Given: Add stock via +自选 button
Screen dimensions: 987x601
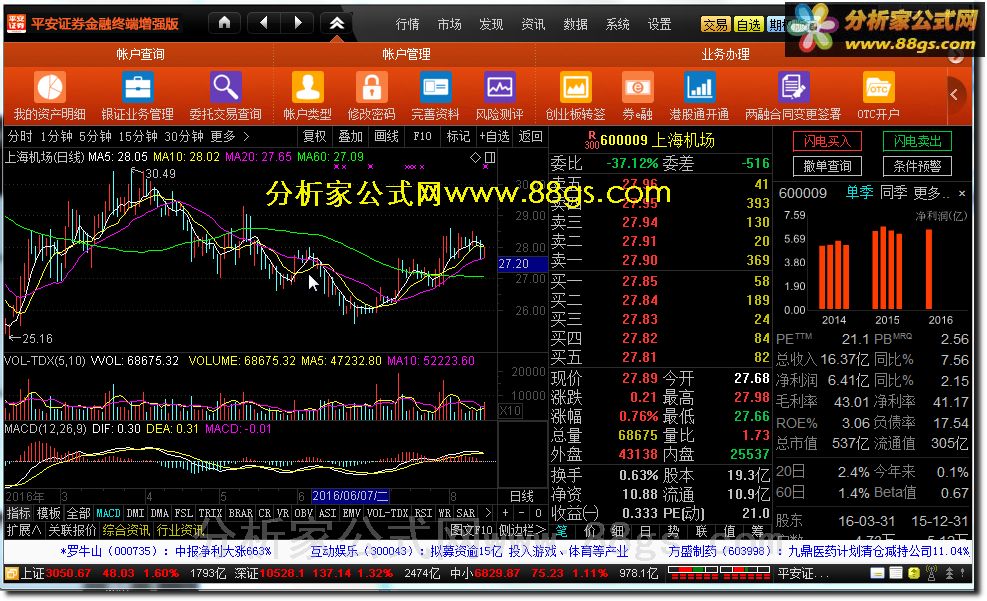Looking at the screenshot, I should tap(494, 136).
